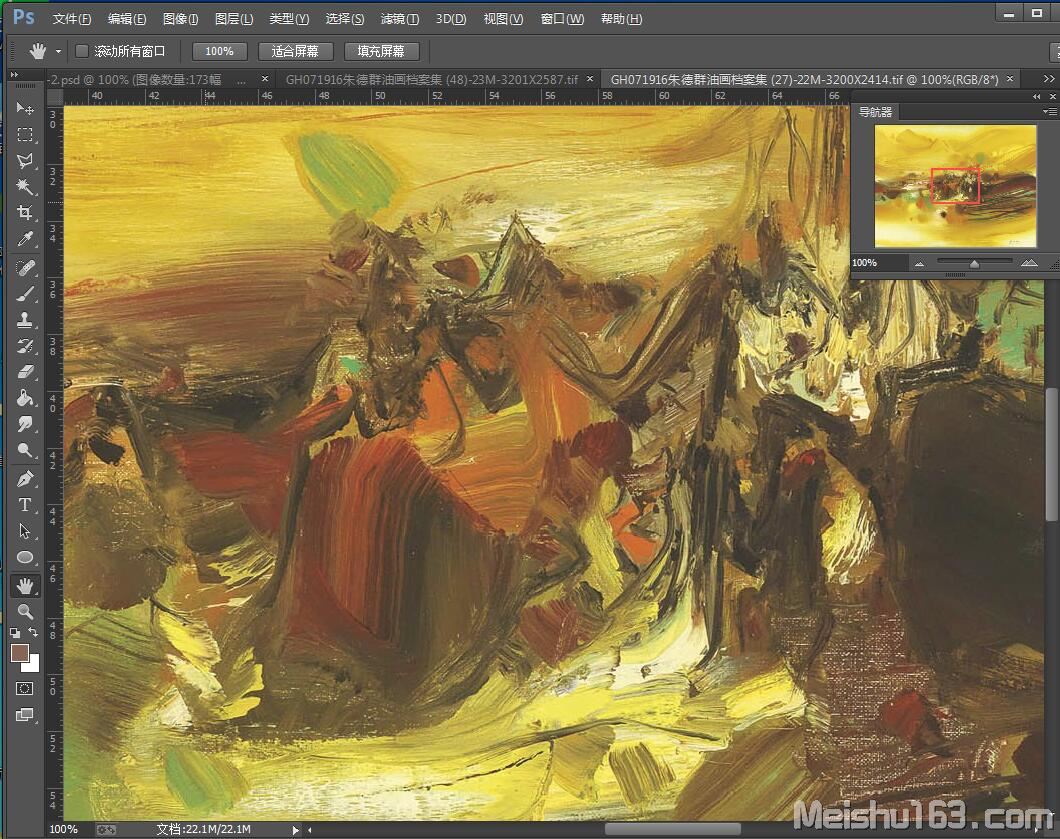Open the 滤镜(T) menu

tap(400, 19)
